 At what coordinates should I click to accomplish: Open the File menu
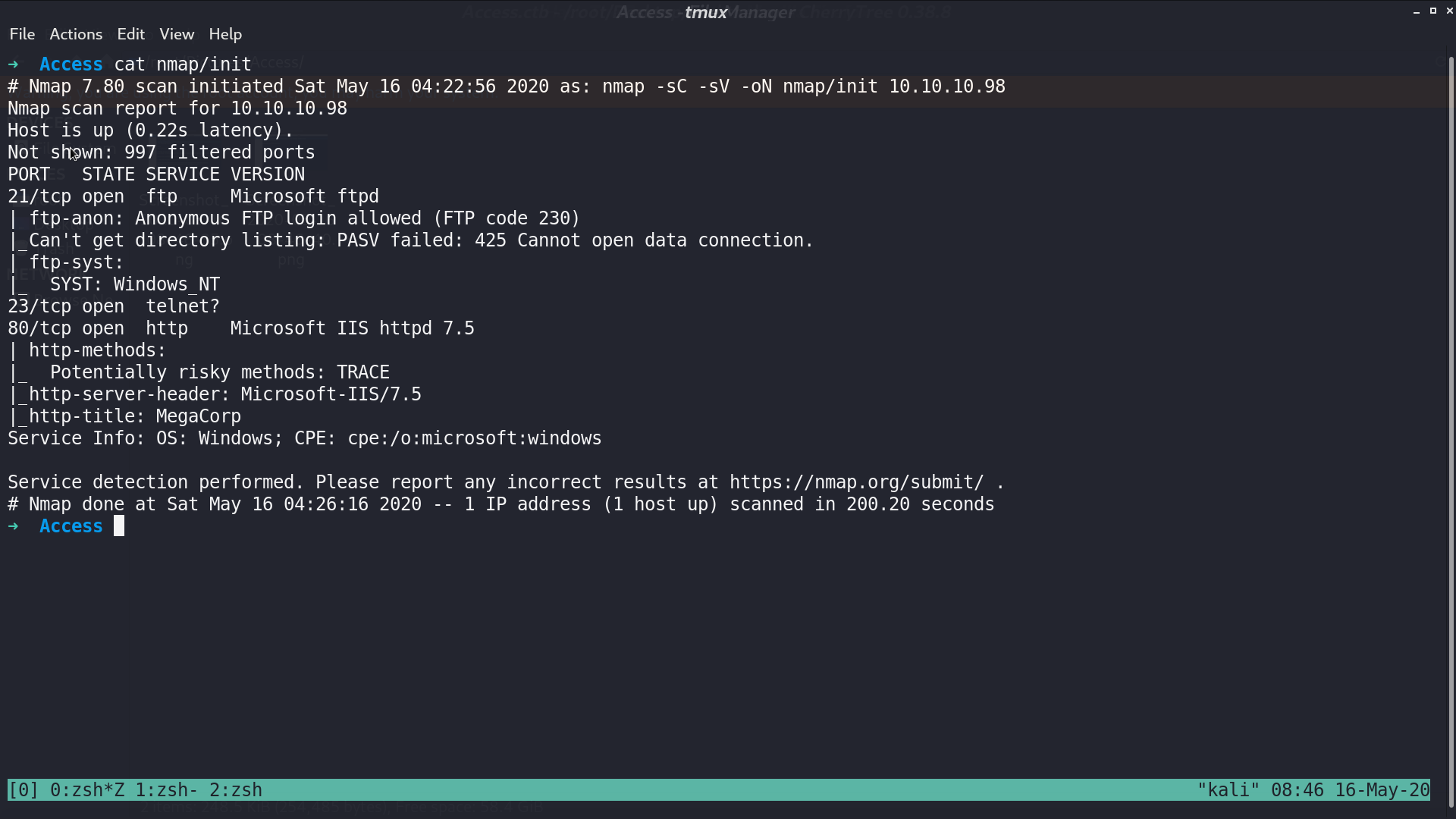(22, 34)
